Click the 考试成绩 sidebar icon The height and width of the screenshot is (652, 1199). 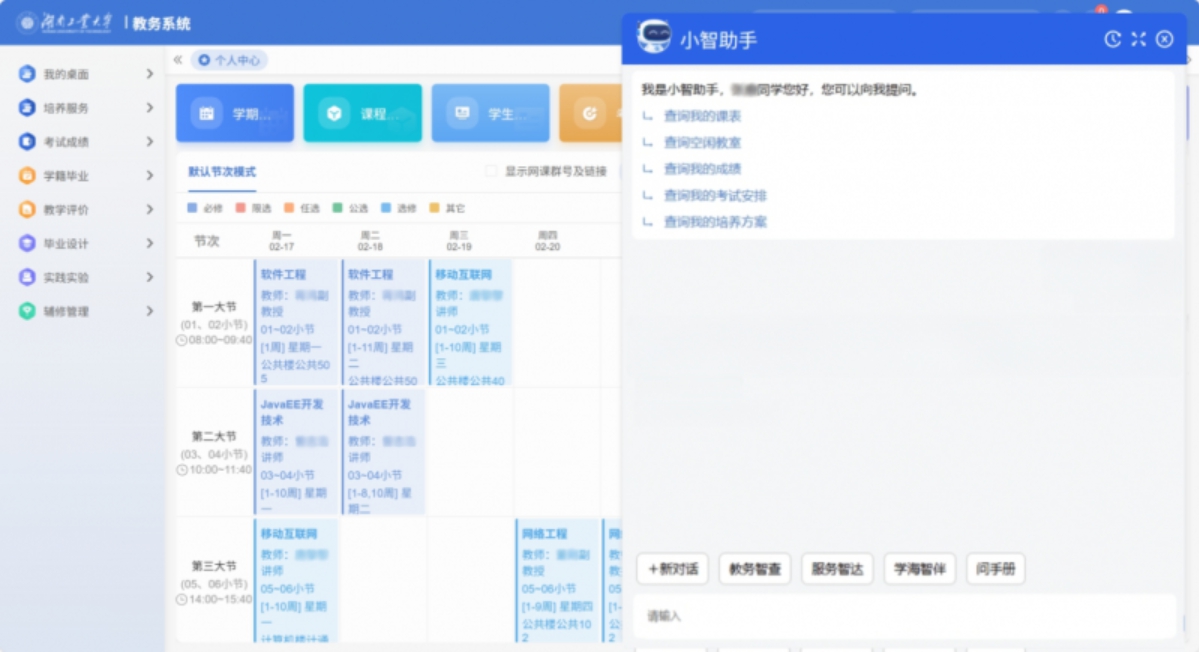coord(27,142)
